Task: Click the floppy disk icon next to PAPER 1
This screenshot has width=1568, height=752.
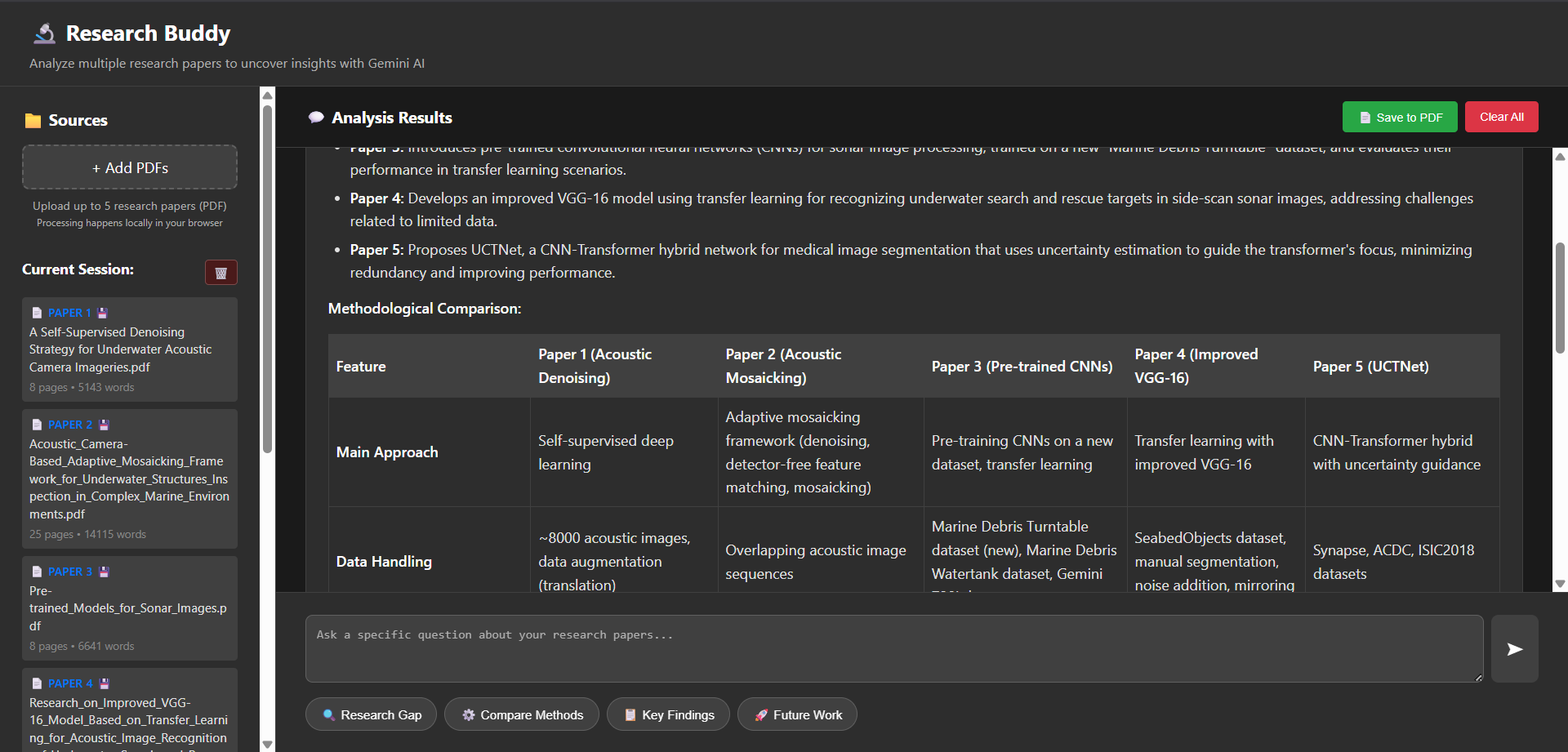Action: pyautogui.click(x=103, y=313)
